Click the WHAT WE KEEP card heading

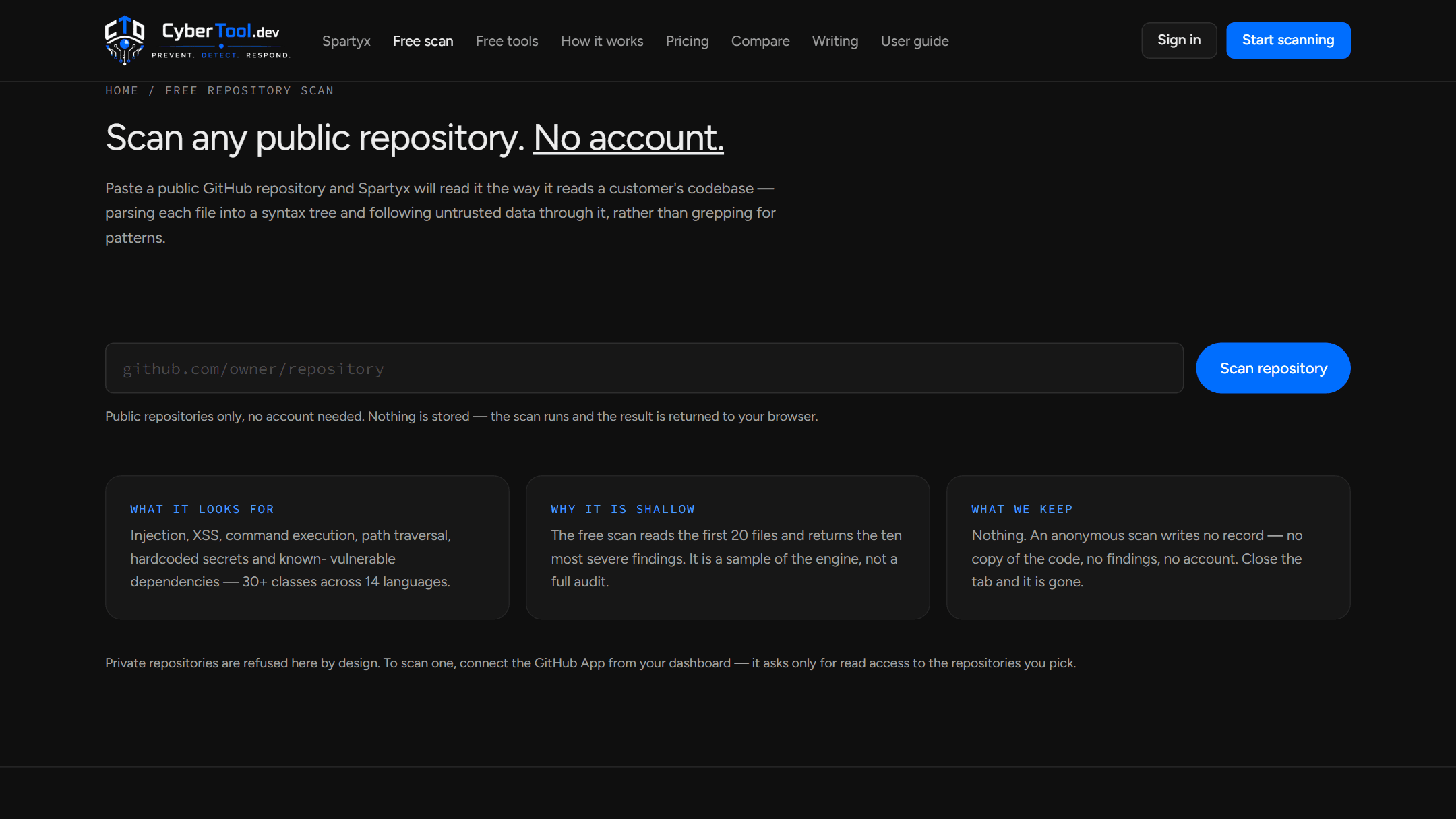pos(1022,509)
